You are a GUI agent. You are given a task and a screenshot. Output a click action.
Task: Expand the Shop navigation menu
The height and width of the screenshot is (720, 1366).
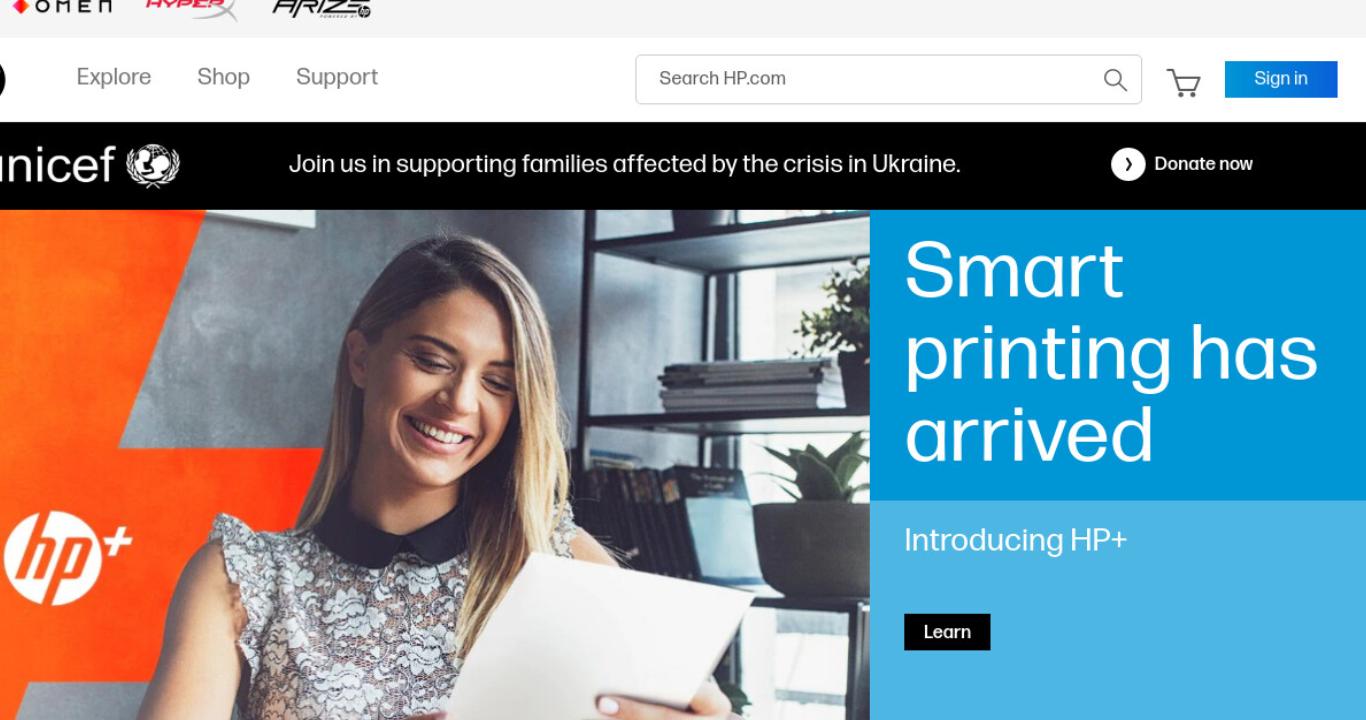223,77
